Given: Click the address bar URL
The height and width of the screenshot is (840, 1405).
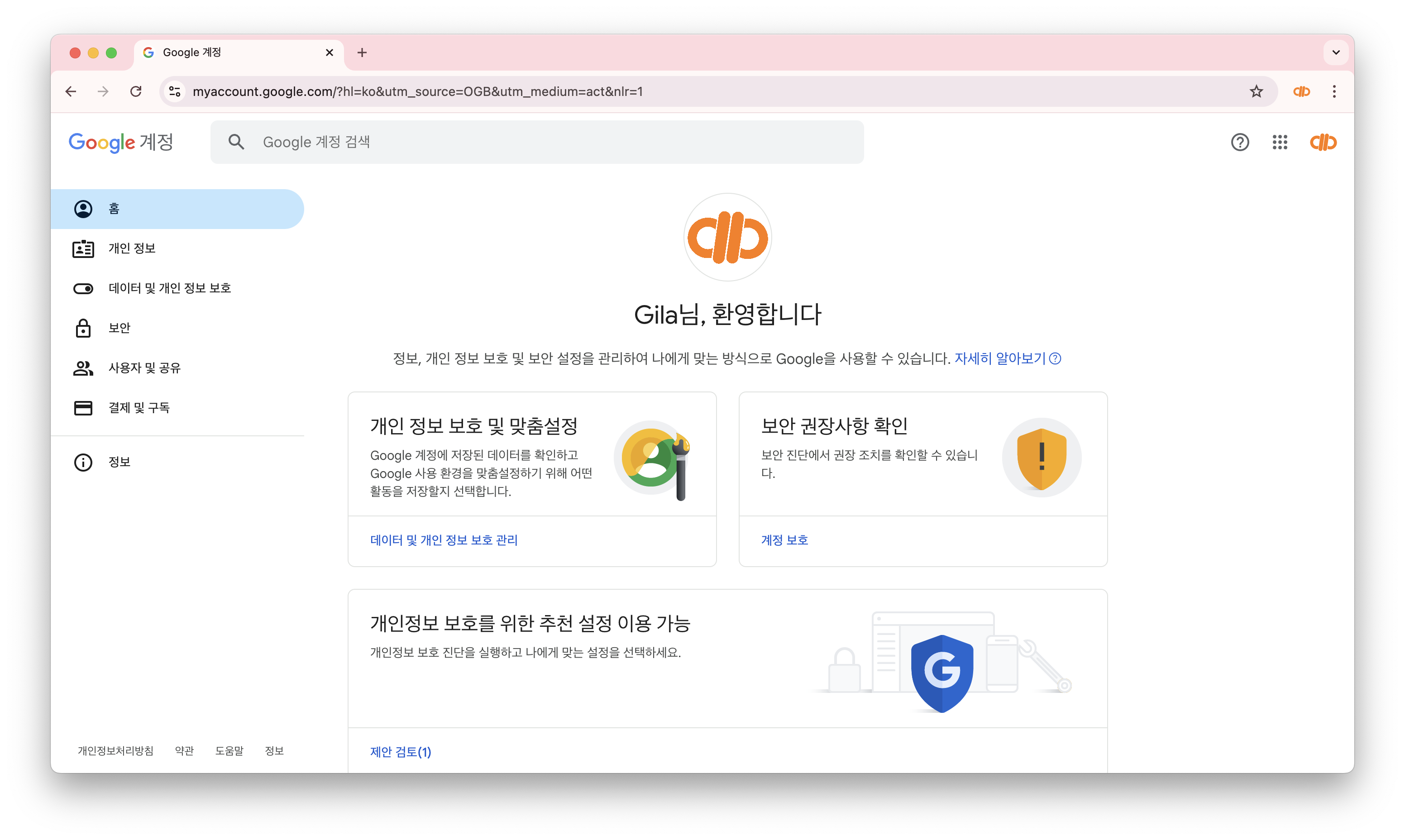Looking at the screenshot, I should tap(418, 91).
